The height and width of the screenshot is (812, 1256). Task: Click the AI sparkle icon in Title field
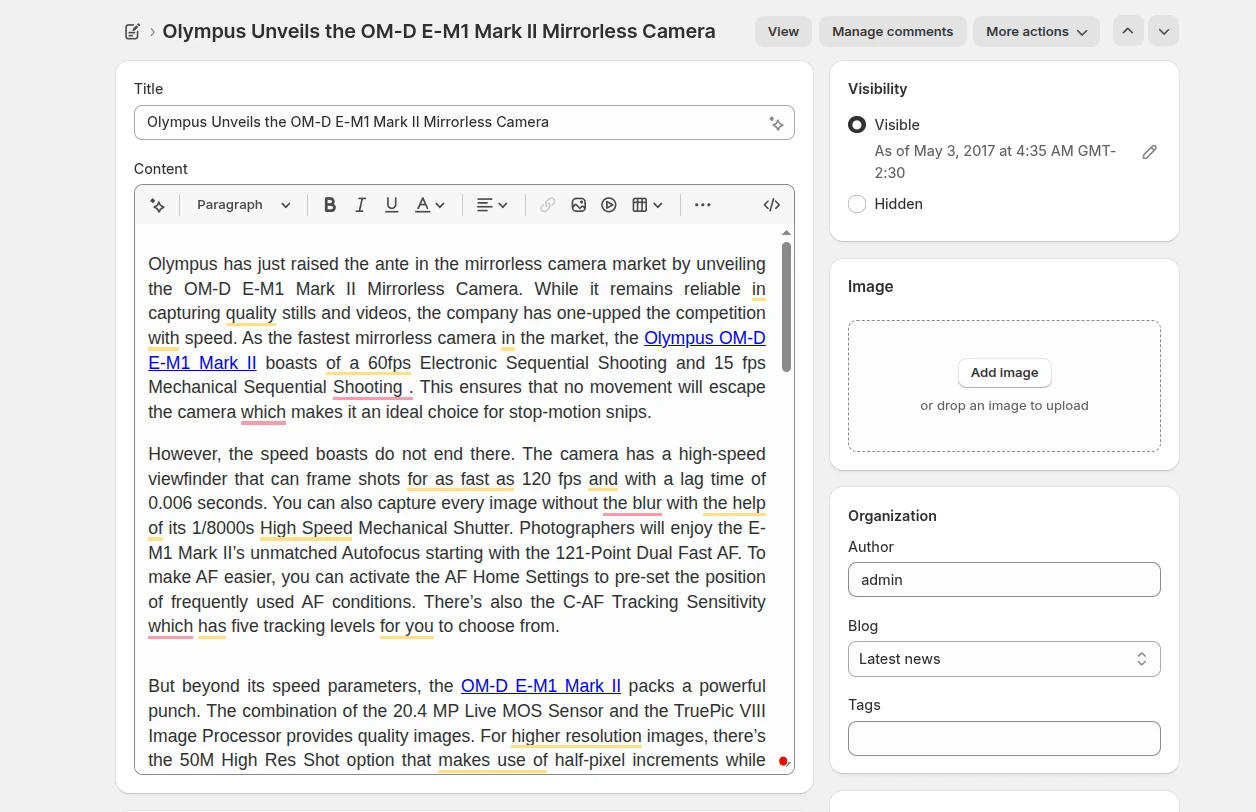776,123
